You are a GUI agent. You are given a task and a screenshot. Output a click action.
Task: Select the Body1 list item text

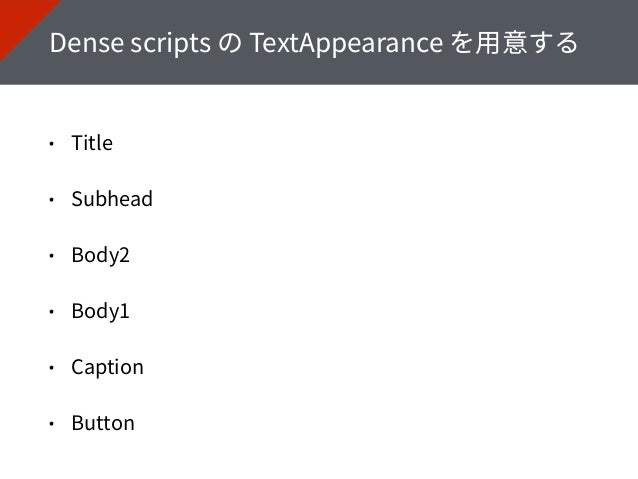101,312
